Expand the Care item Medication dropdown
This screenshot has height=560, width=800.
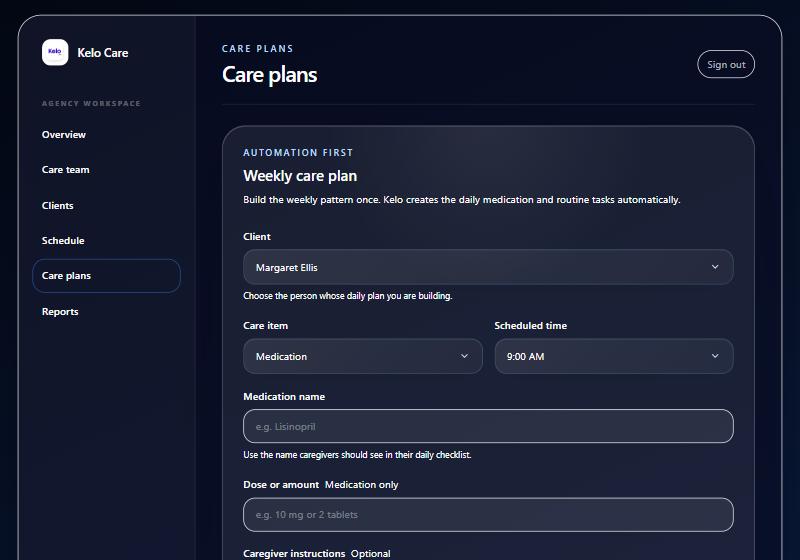[x=363, y=357]
